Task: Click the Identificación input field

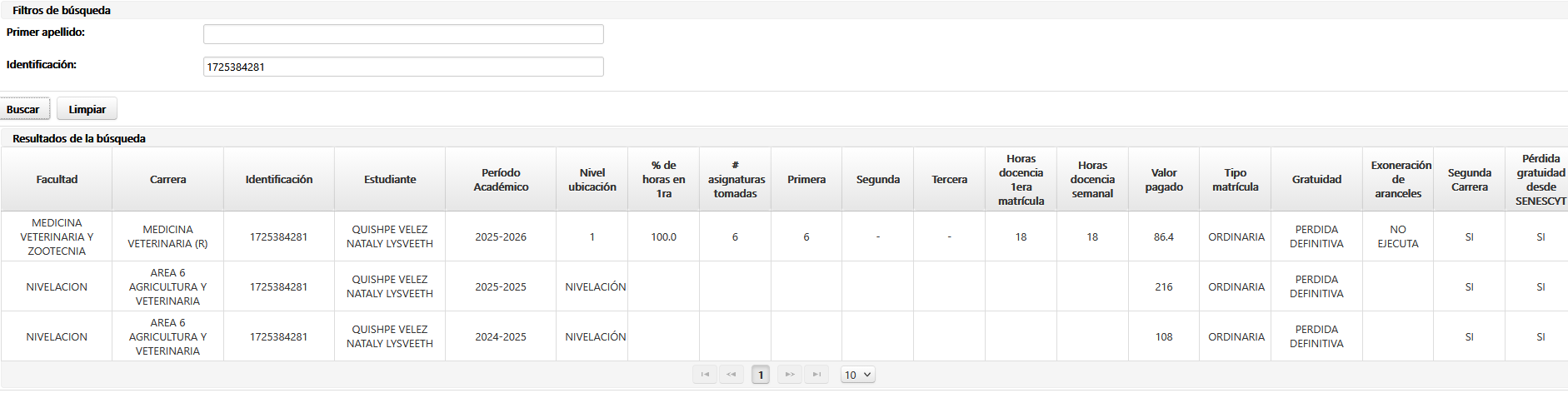Action: [x=403, y=67]
